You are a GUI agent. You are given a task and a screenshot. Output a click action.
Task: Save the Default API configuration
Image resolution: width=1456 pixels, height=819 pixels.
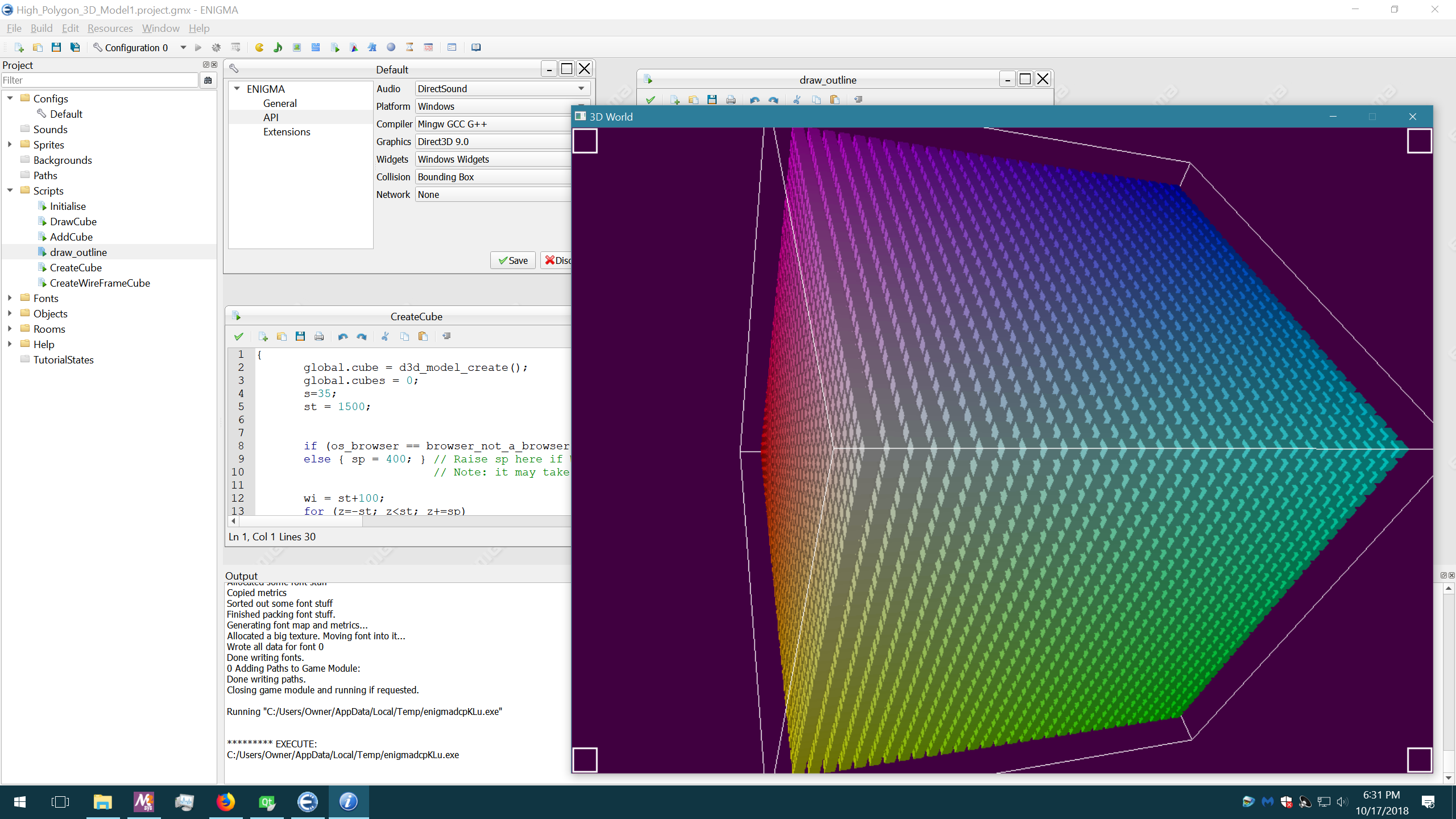click(512, 260)
